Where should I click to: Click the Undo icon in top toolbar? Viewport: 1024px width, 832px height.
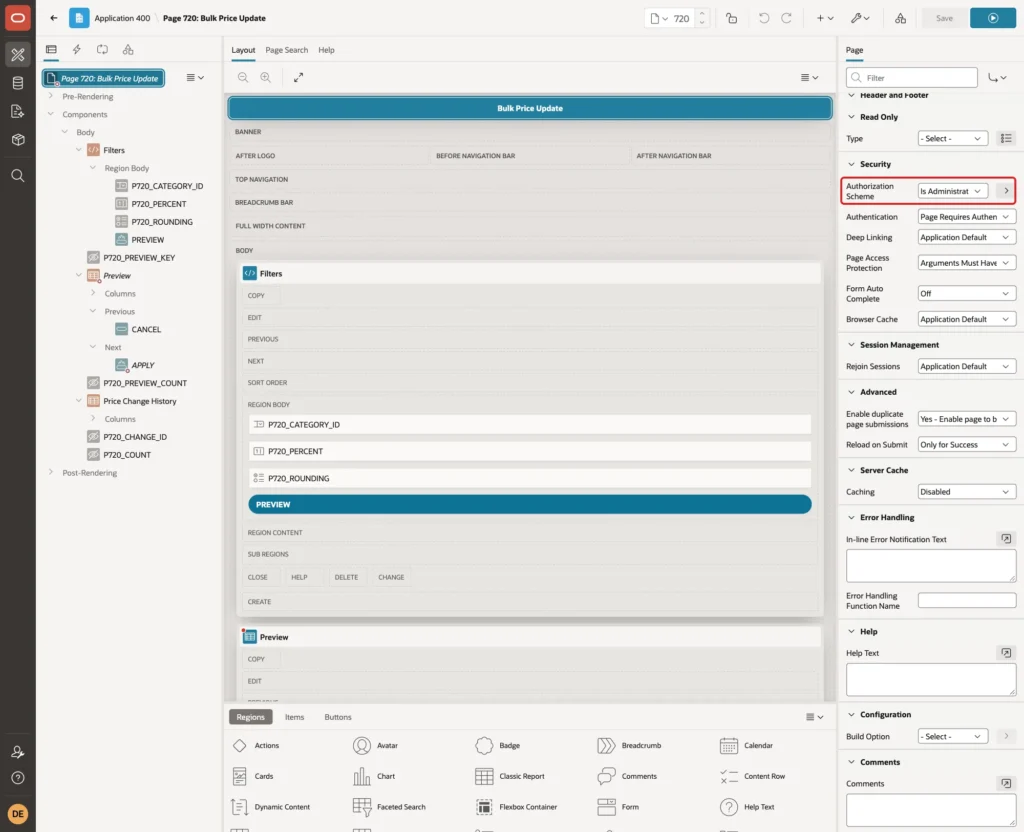763,18
